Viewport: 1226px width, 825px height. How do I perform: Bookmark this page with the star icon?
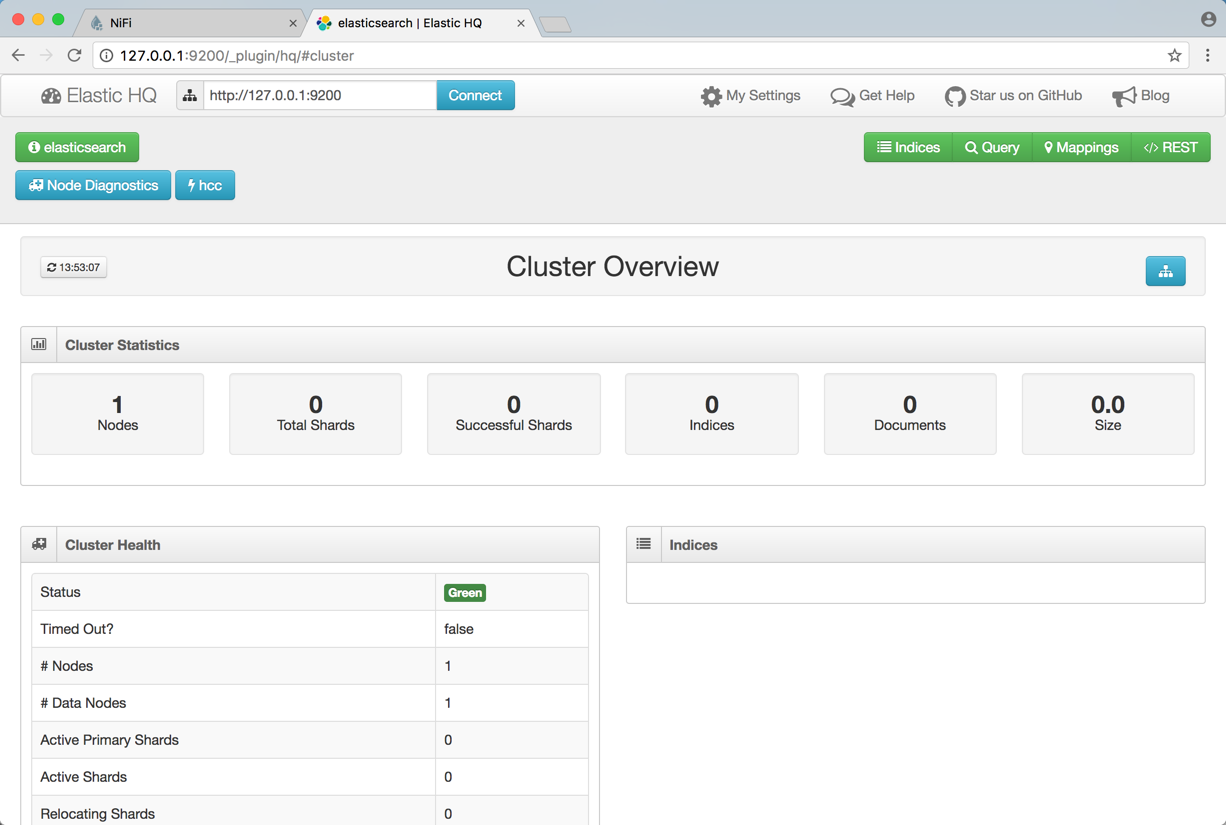click(x=1175, y=55)
